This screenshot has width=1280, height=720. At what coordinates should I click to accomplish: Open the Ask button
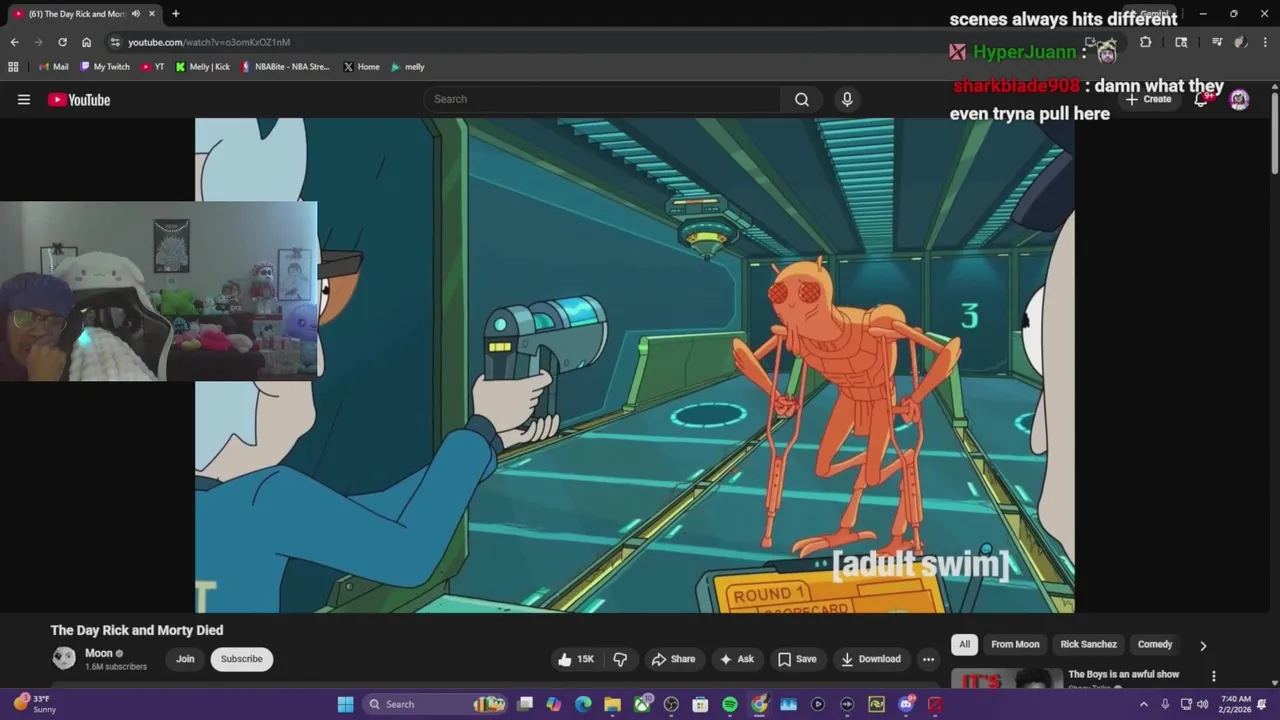pyautogui.click(x=737, y=659)
